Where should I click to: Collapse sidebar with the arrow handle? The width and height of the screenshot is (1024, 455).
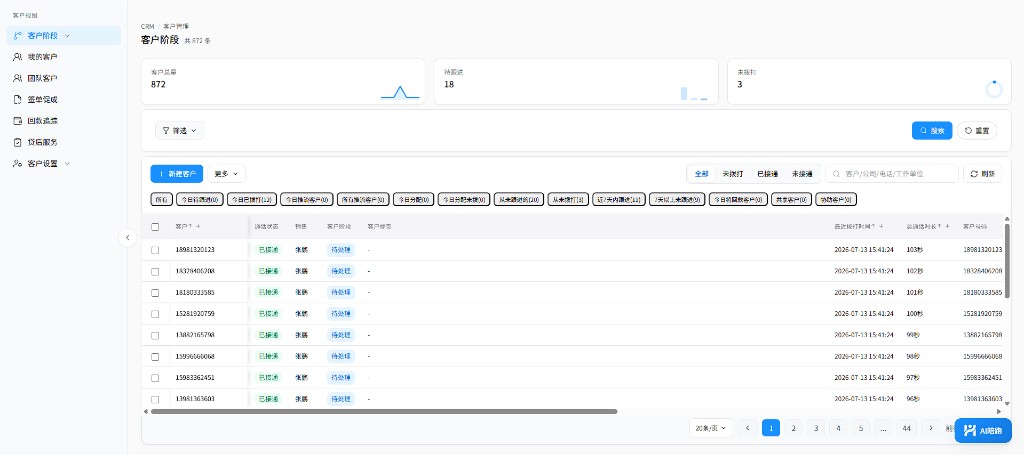click(127, 238)
